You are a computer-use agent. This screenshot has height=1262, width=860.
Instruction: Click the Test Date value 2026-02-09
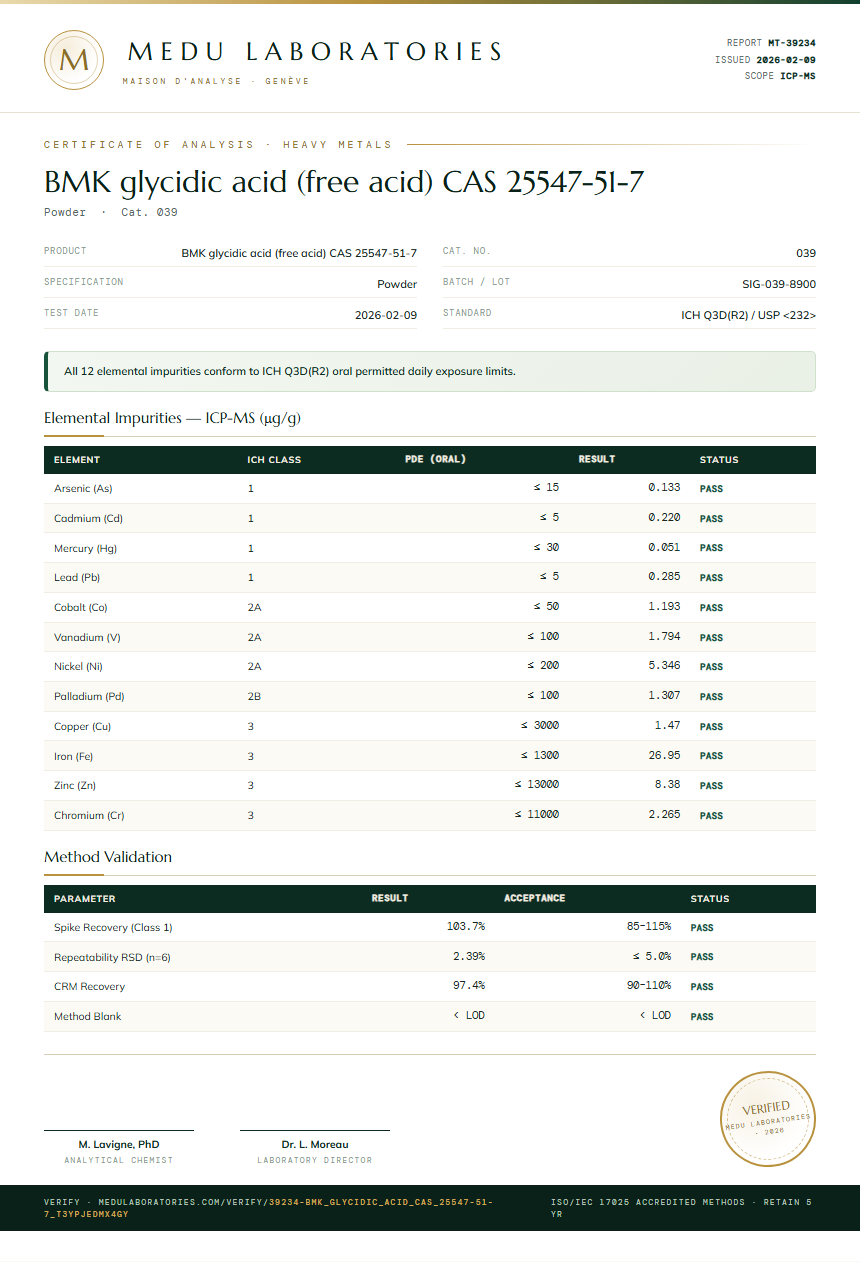click(x=386, y=315)
